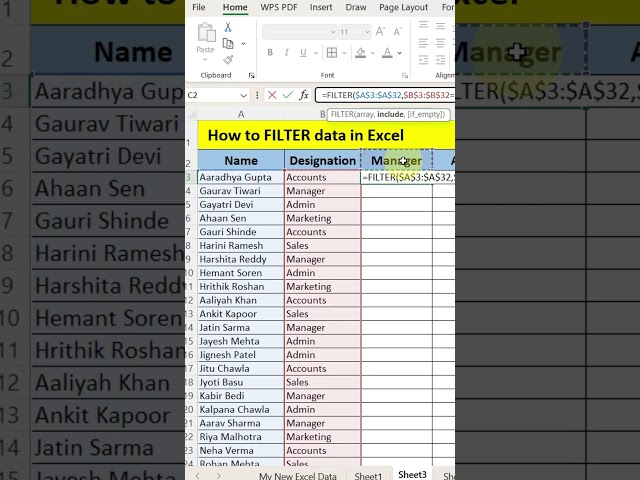This screenshot has width=640, height=480.
Task: Open the WPS PDF ribbon tab
Action: click(279, 7)
